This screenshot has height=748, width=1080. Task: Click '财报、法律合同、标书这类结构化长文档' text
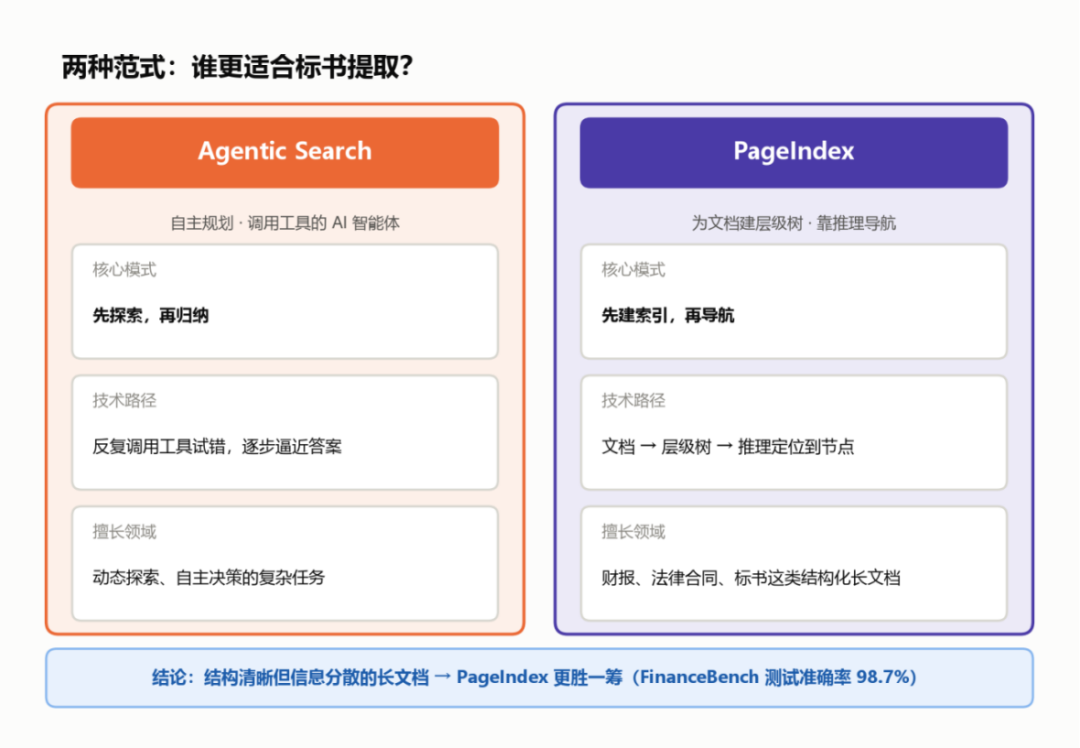[x=750, y=577]
